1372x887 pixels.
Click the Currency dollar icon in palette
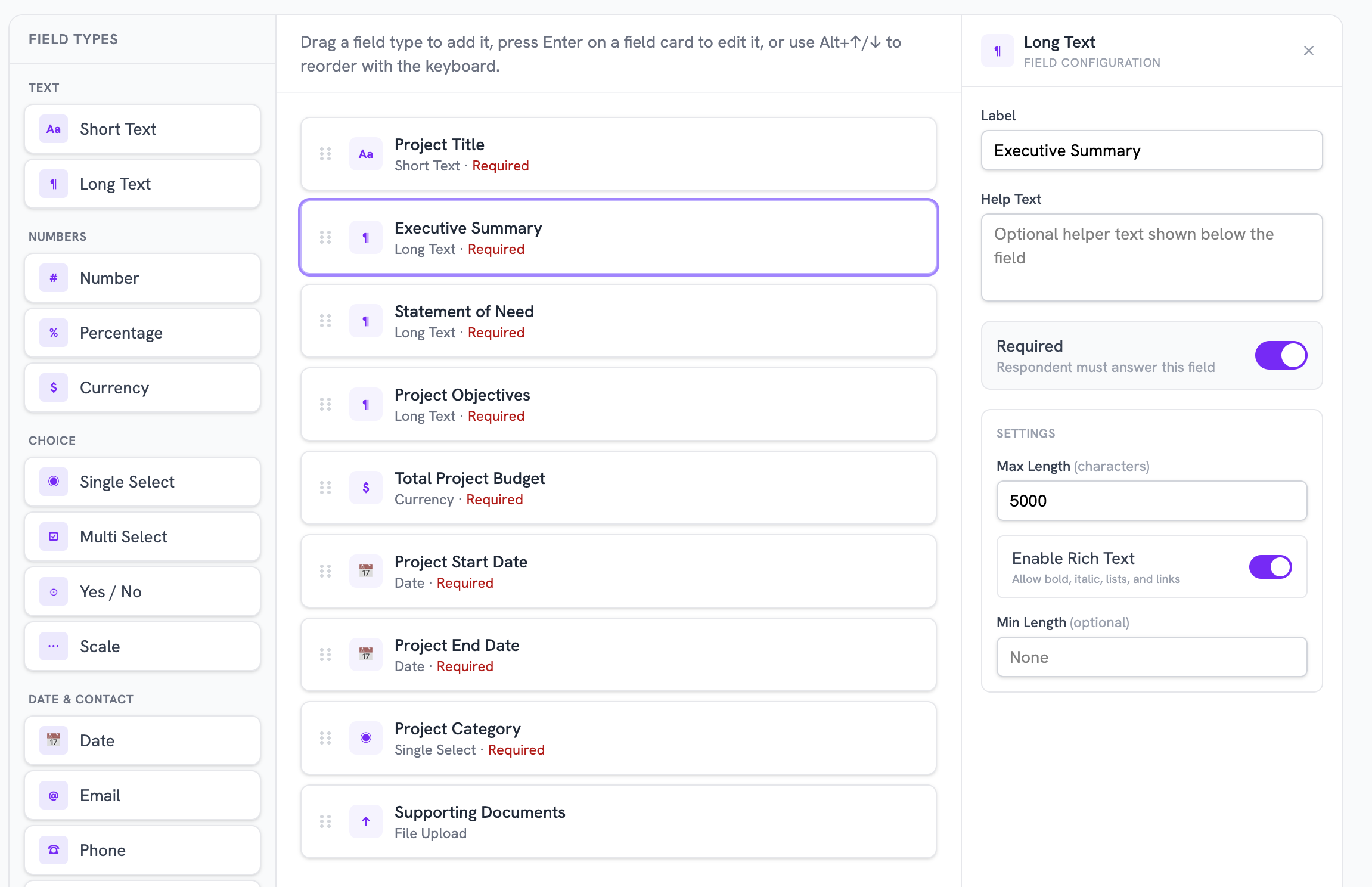[x=54, y=388]
